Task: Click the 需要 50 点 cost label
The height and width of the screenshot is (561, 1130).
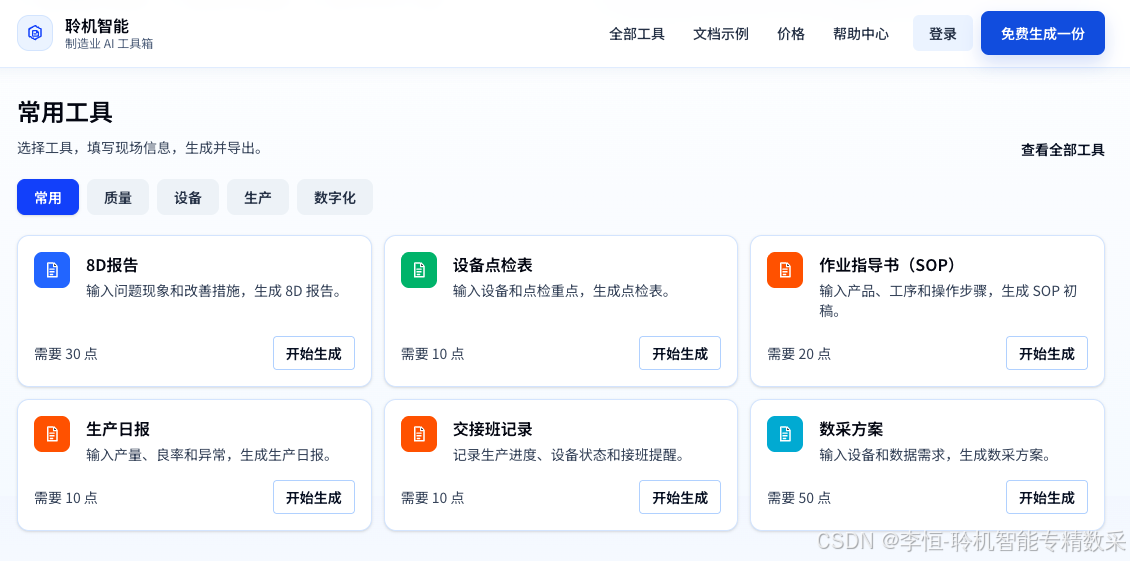Action: (x=798, y=498)
